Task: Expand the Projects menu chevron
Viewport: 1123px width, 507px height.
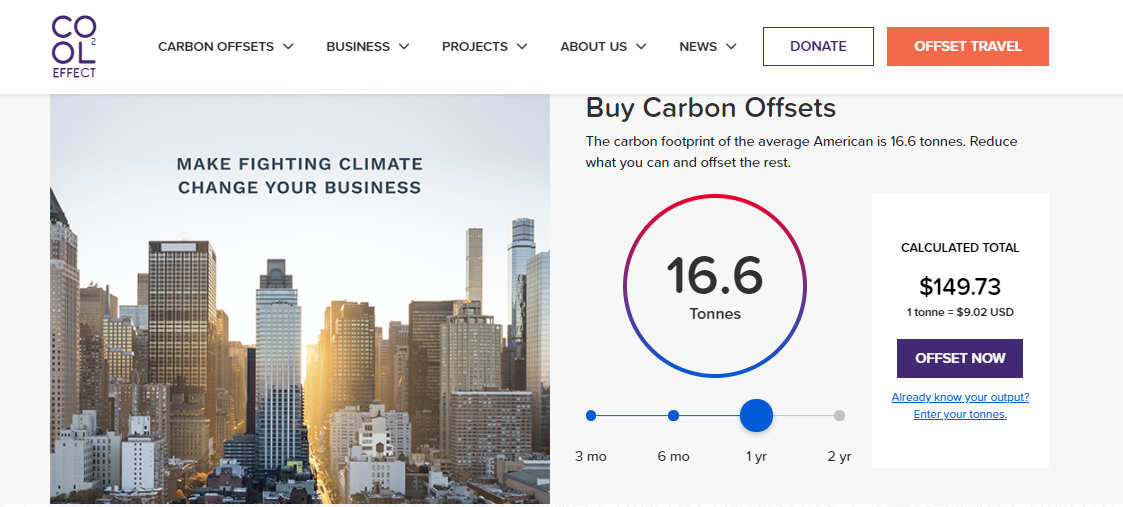Action: (x=522, y=47)
